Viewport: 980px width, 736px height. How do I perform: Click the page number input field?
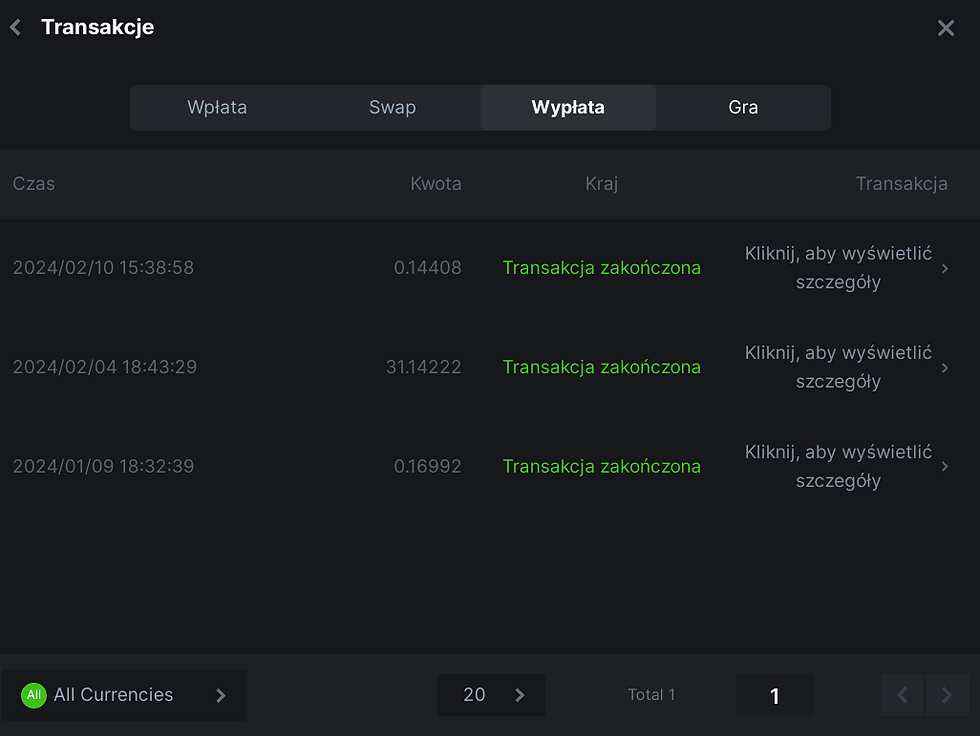(x=774, y=696)
